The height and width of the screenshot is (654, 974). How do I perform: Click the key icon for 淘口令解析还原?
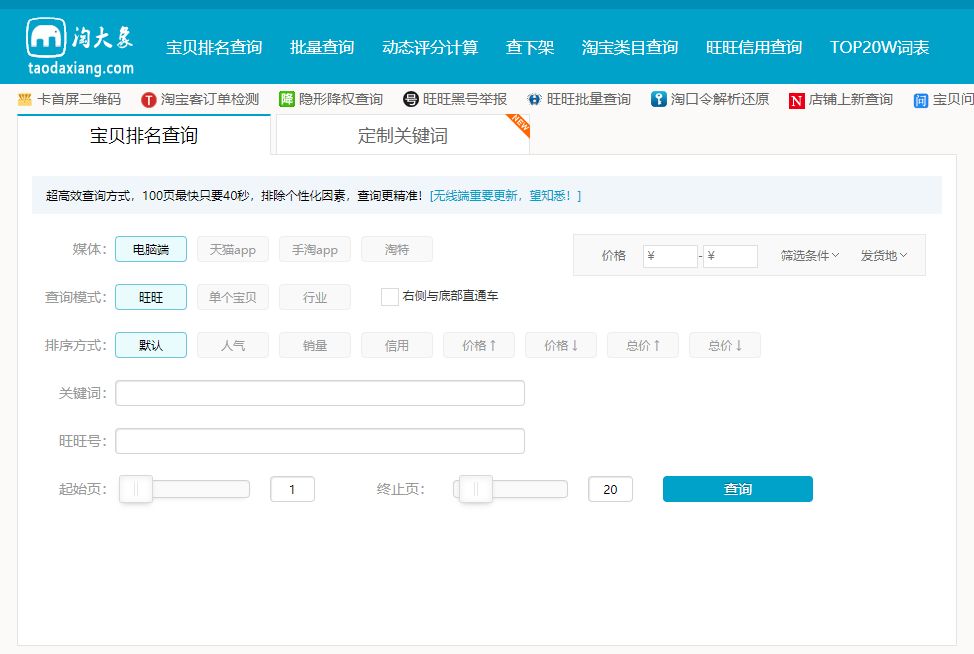click(658, 99)
